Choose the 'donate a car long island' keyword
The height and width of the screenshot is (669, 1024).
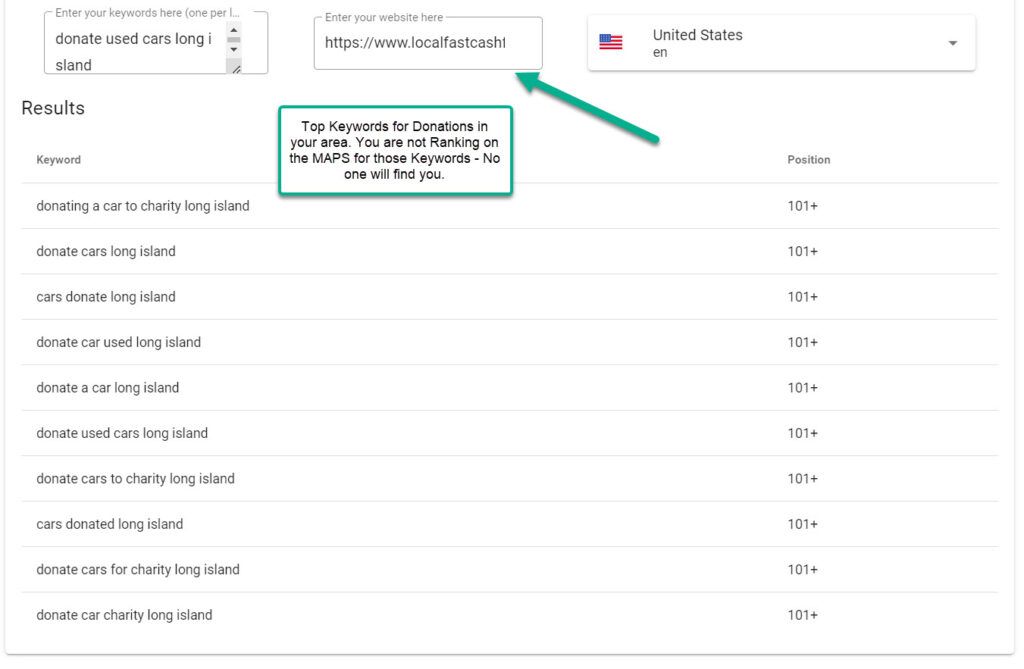(x=108, y=388)
